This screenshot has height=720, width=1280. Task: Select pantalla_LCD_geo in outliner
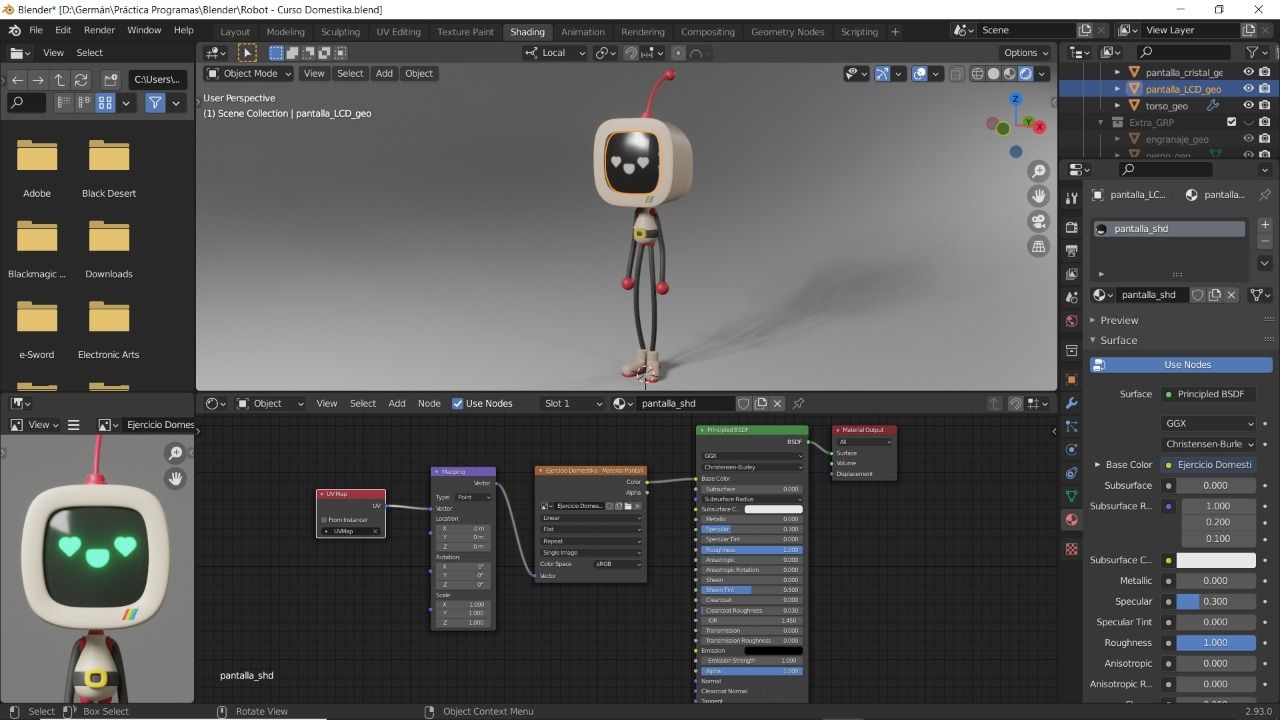1183,89
